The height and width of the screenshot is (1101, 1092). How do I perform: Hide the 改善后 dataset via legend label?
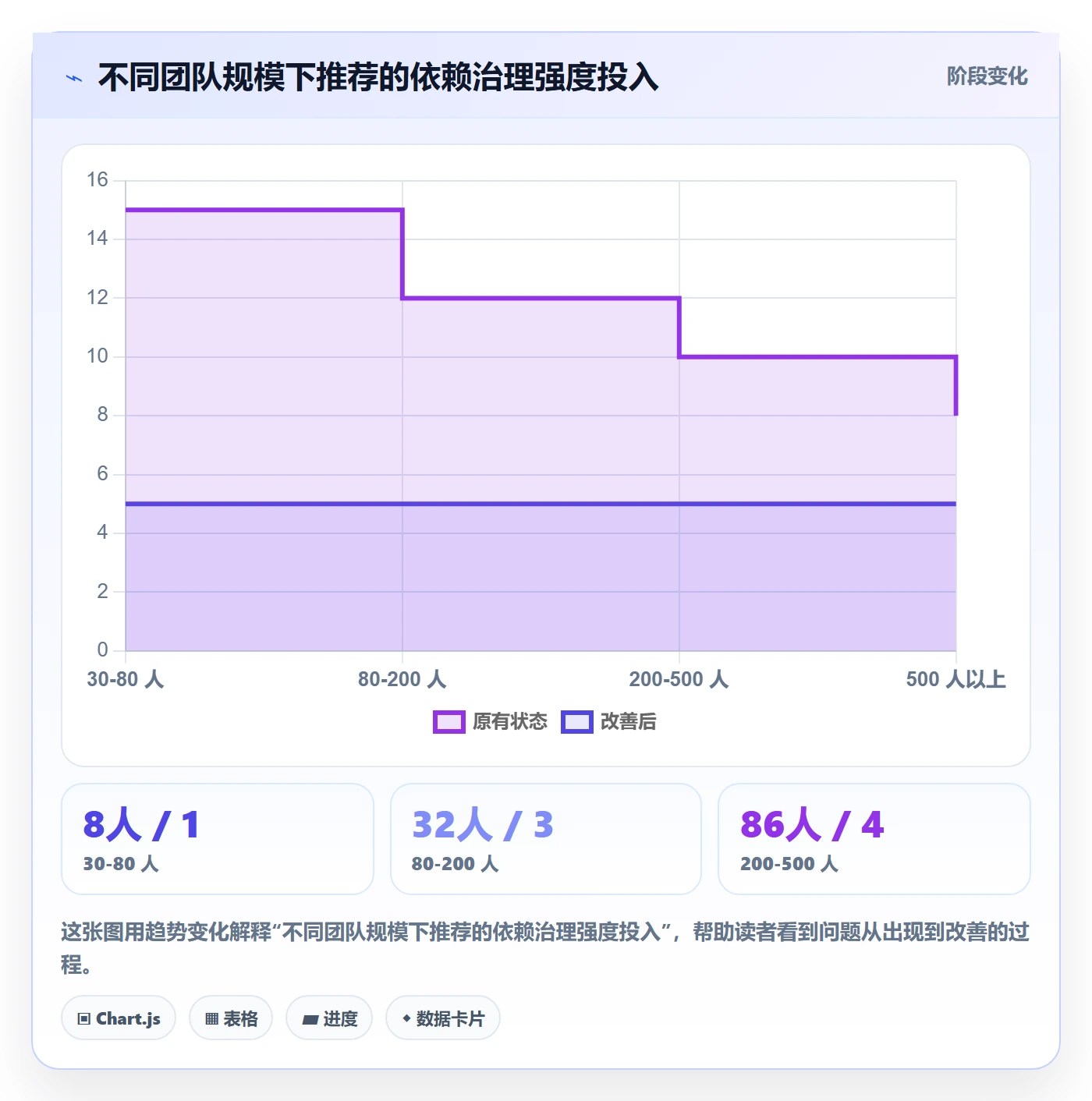click(x=628, y=722)
